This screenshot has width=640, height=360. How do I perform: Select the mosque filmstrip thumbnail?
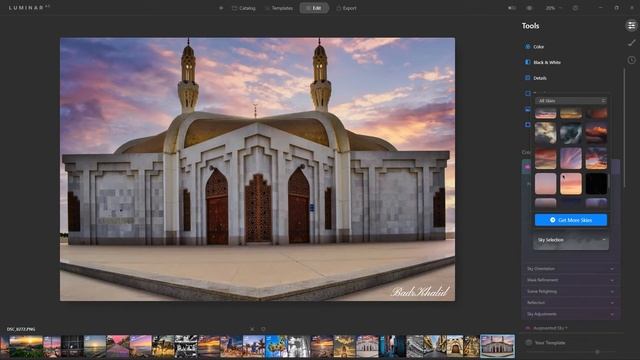tap(497, 346)
